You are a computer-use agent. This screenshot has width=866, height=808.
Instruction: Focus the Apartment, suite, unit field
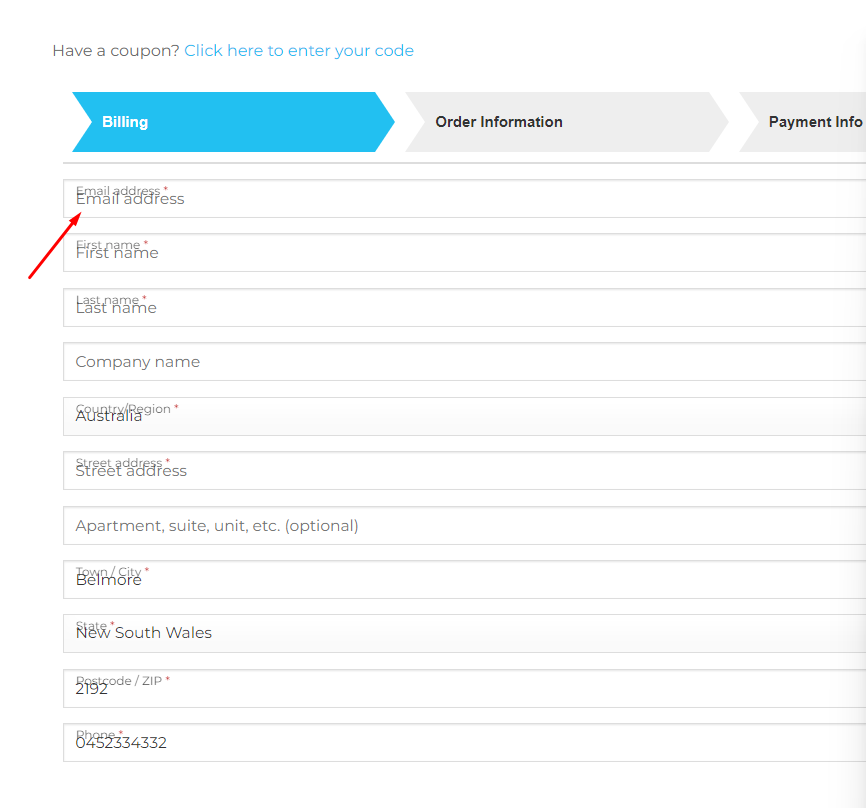464,525
